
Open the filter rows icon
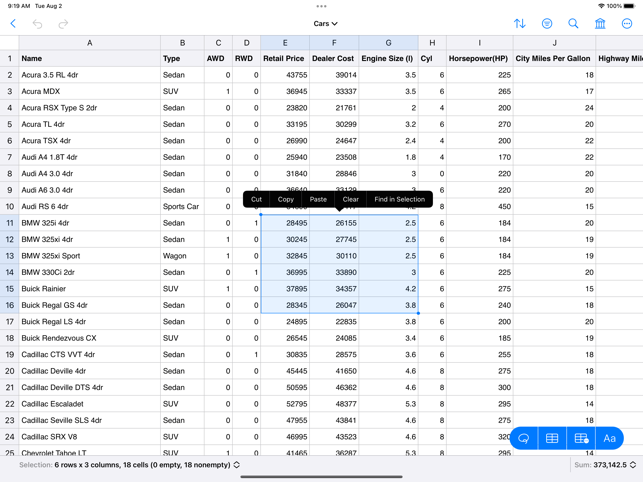click(x=547, y=23)
